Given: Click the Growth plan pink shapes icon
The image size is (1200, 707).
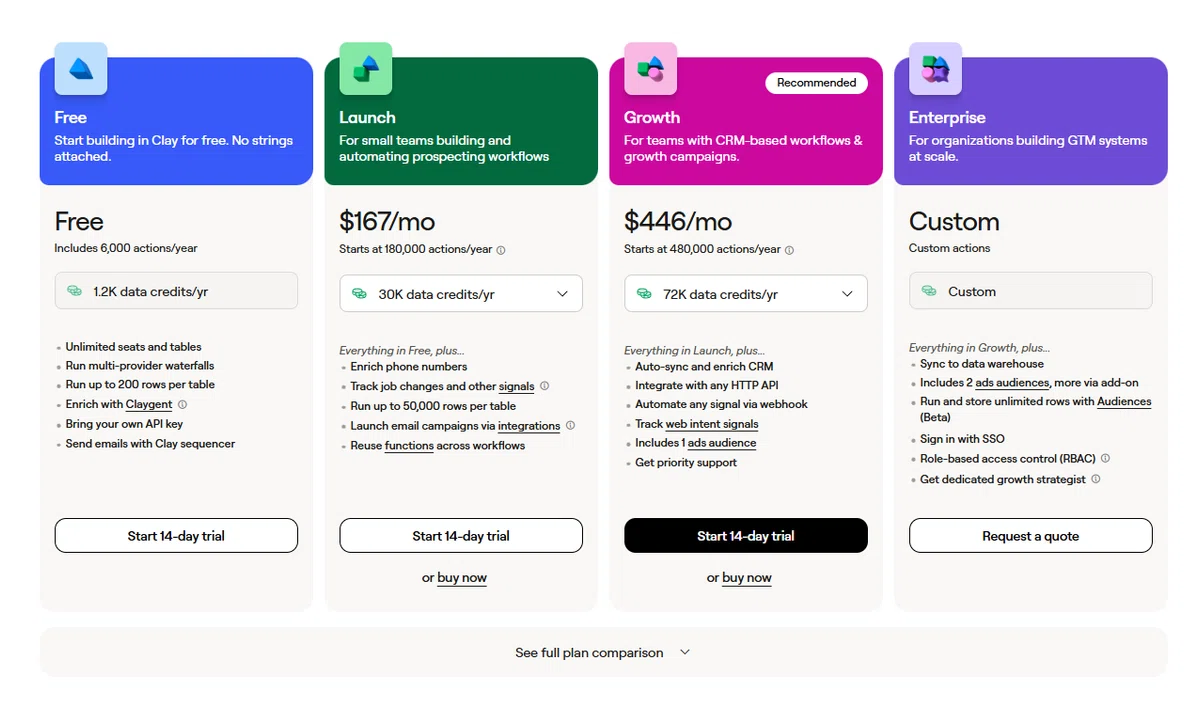Looking at the screenshot, I should [x=651, y=68].
